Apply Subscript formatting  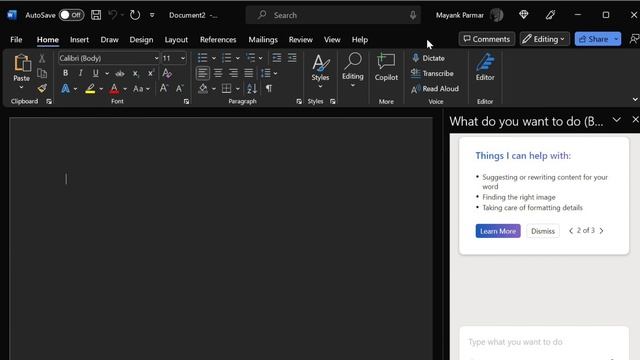coord(135,73)
